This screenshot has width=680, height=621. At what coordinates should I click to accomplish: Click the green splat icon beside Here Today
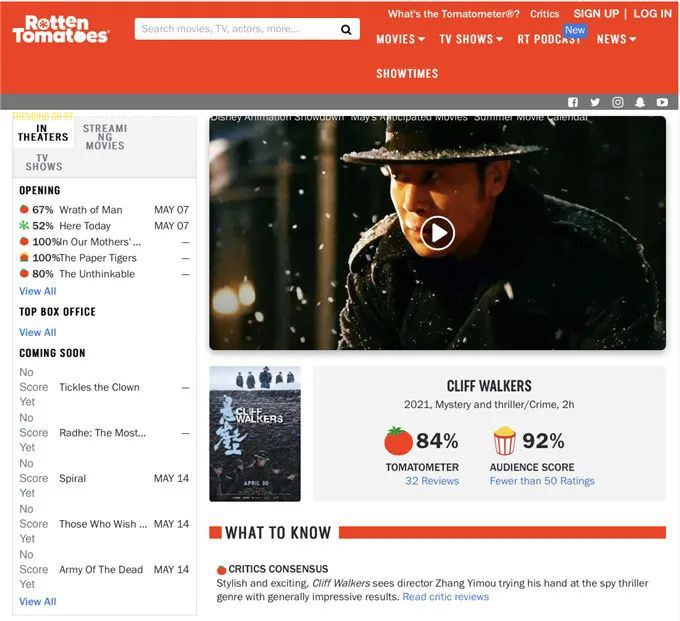click(x=24, y=226)
